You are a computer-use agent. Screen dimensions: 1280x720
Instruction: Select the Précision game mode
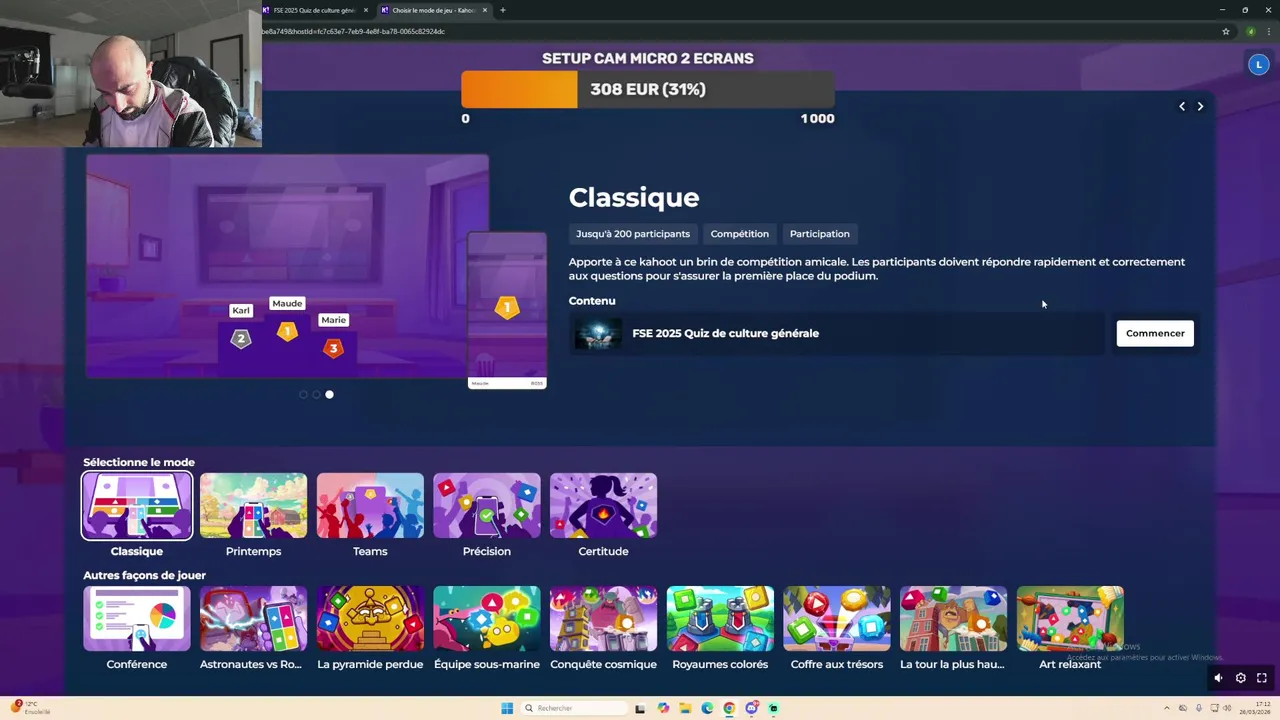pos(487,505)
